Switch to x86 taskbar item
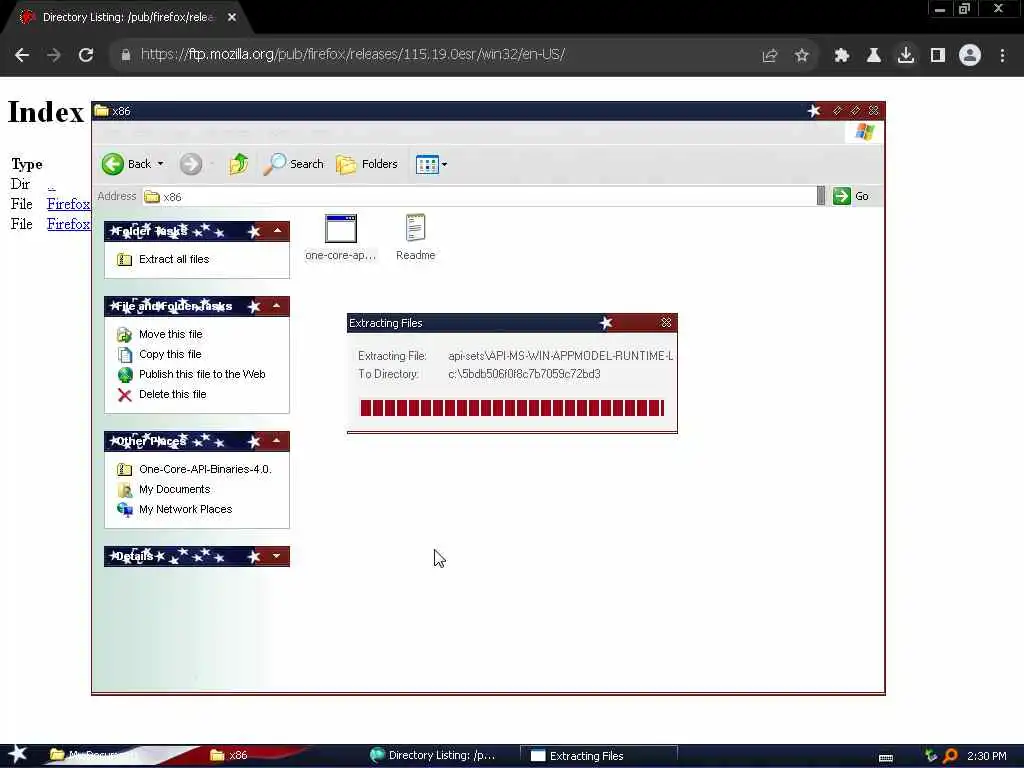 [229, 756]
